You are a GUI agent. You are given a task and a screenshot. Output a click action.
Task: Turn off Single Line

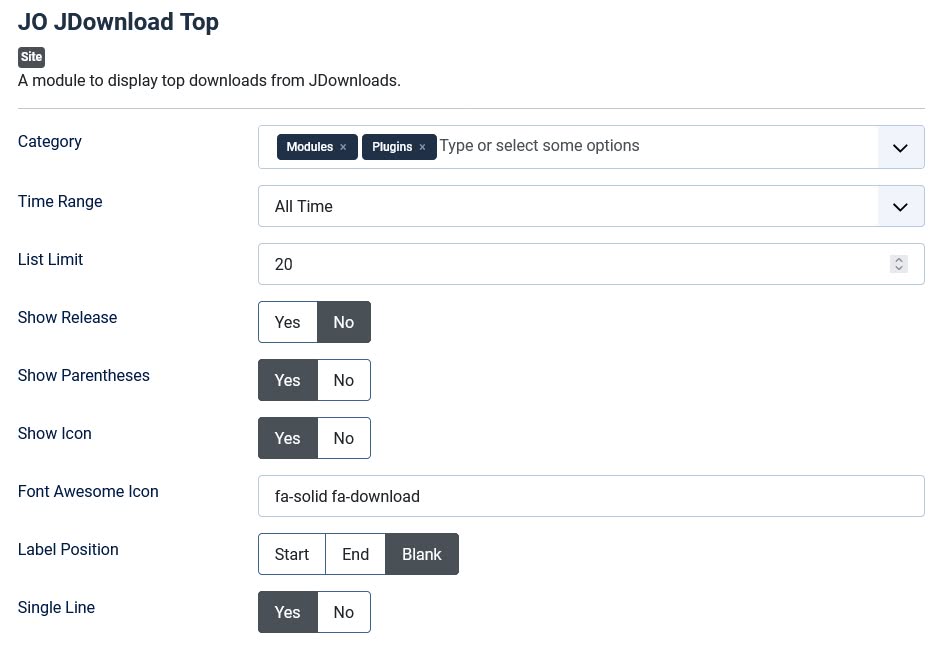click(343, 612)
